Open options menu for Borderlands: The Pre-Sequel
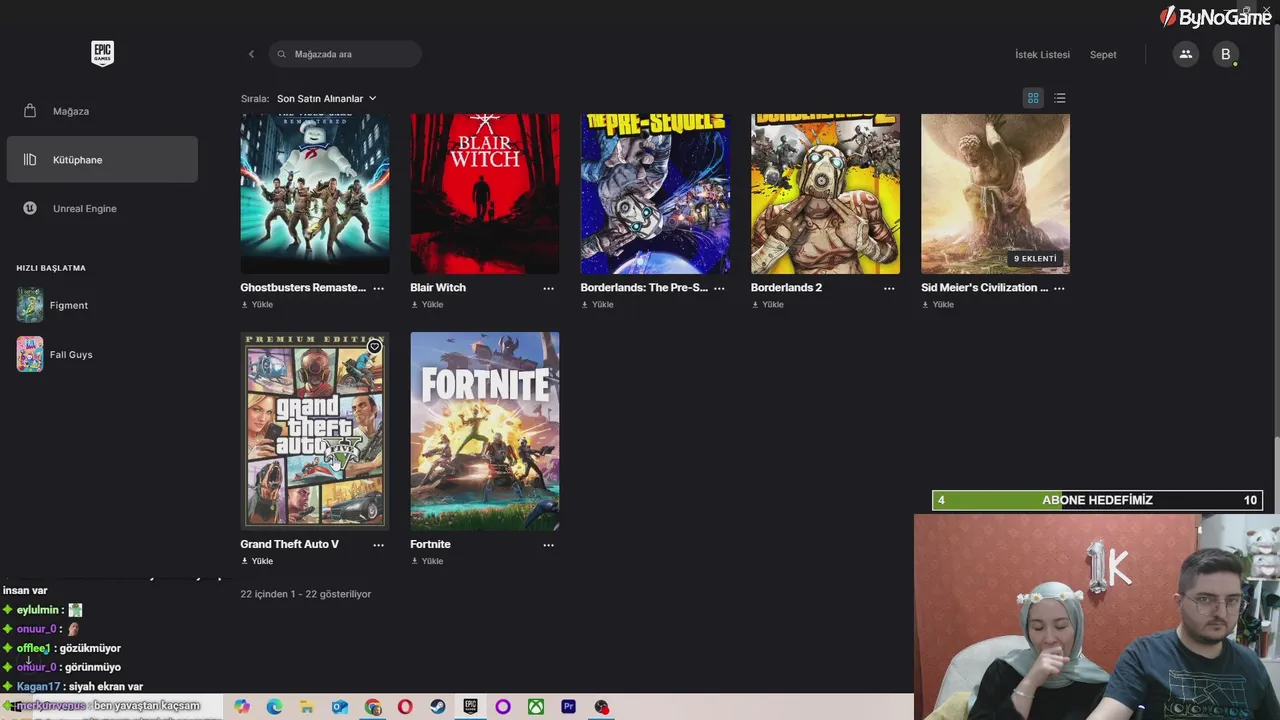The width and height of the screenshot is (1280, 720). (x=719, y=288)
